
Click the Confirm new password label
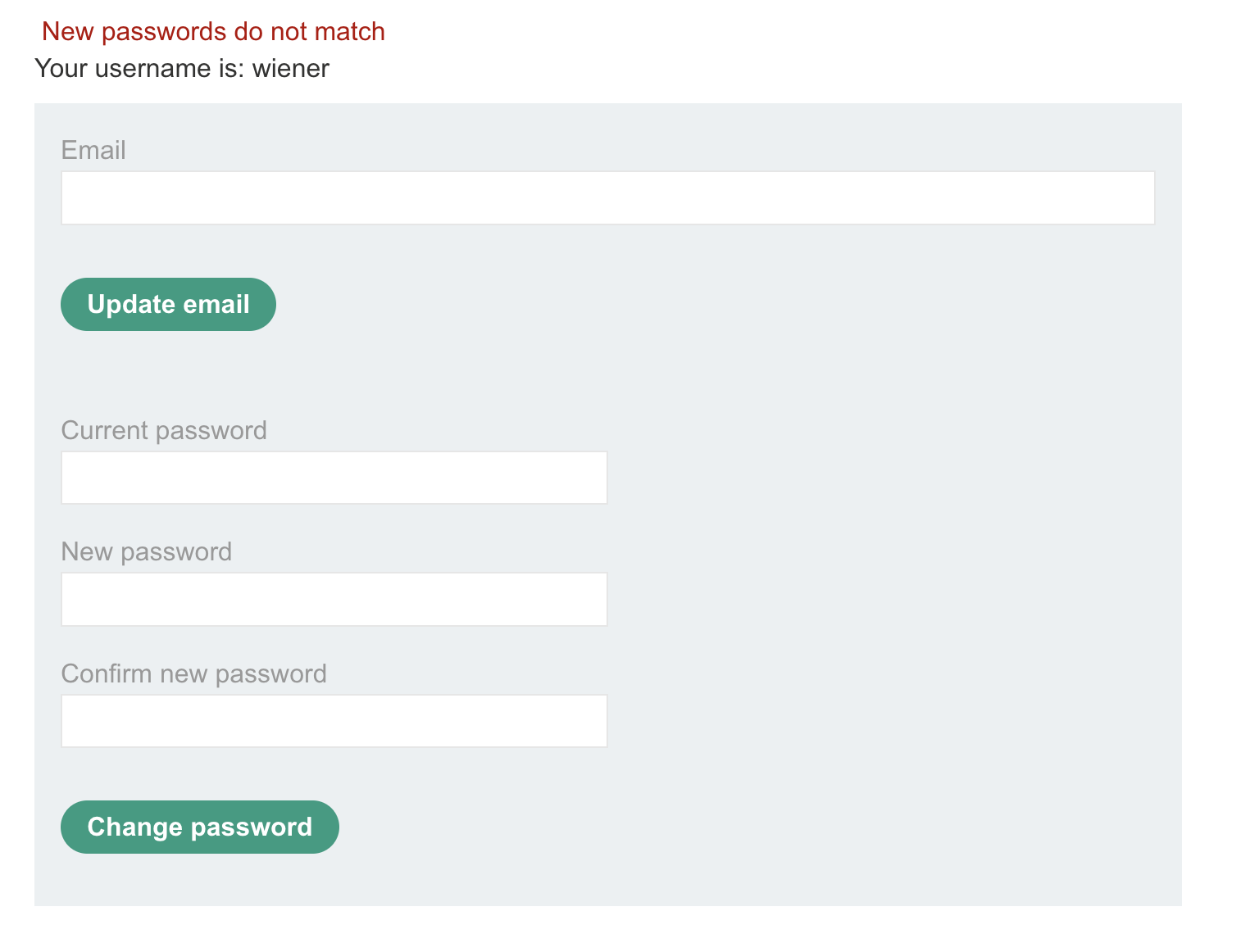click(x=193, y=673)
